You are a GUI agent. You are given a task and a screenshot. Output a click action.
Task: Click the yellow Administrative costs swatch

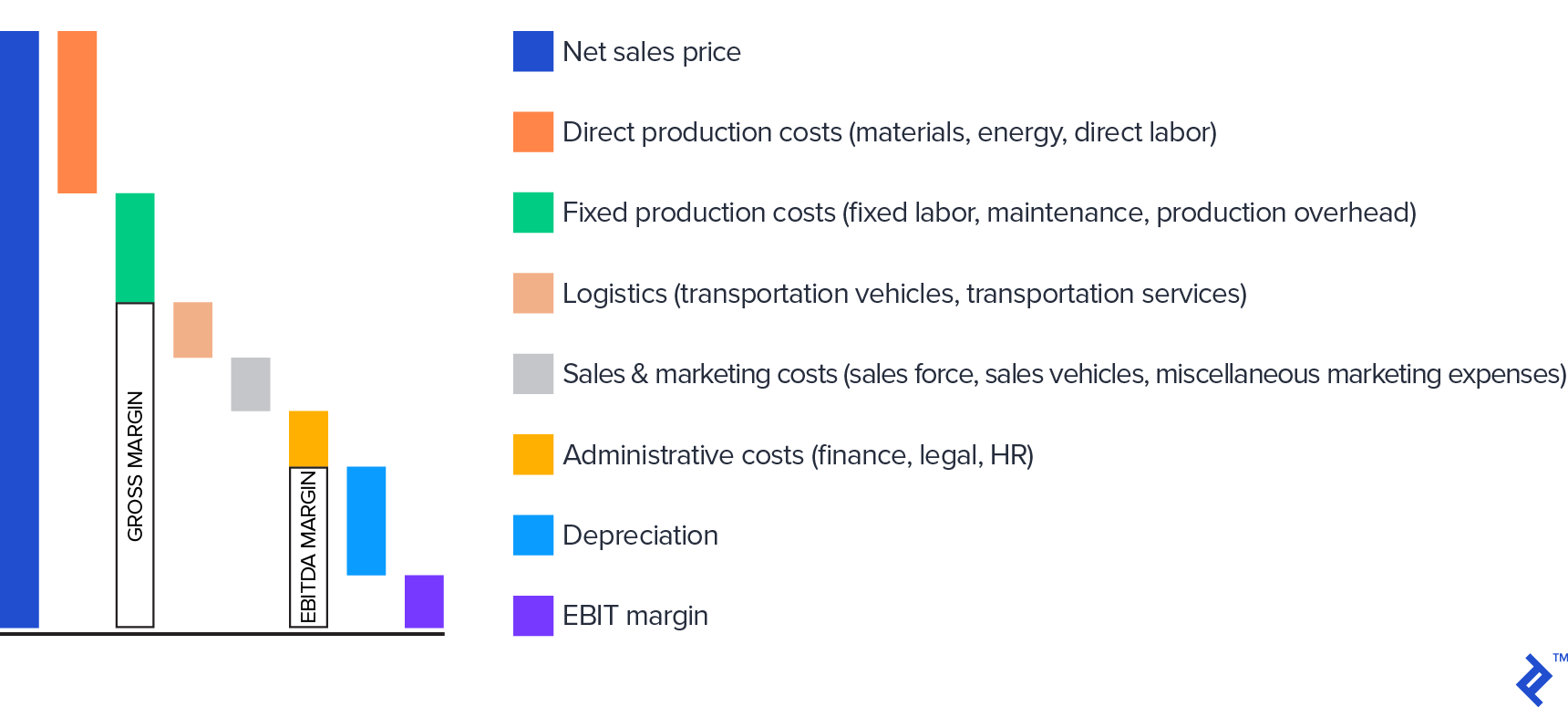click(533, 454)
